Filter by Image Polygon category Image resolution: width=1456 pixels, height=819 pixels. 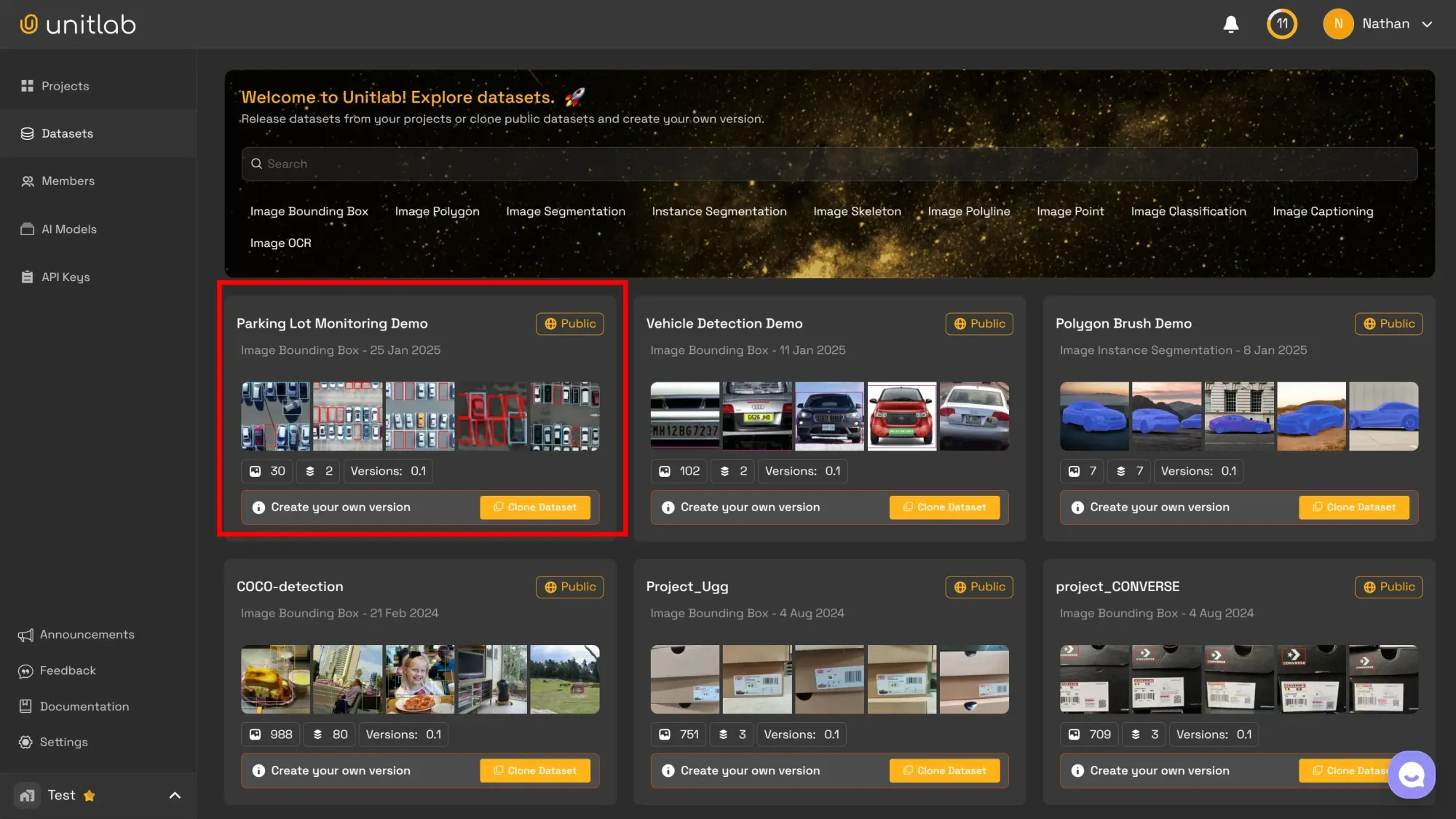[437, 211]
